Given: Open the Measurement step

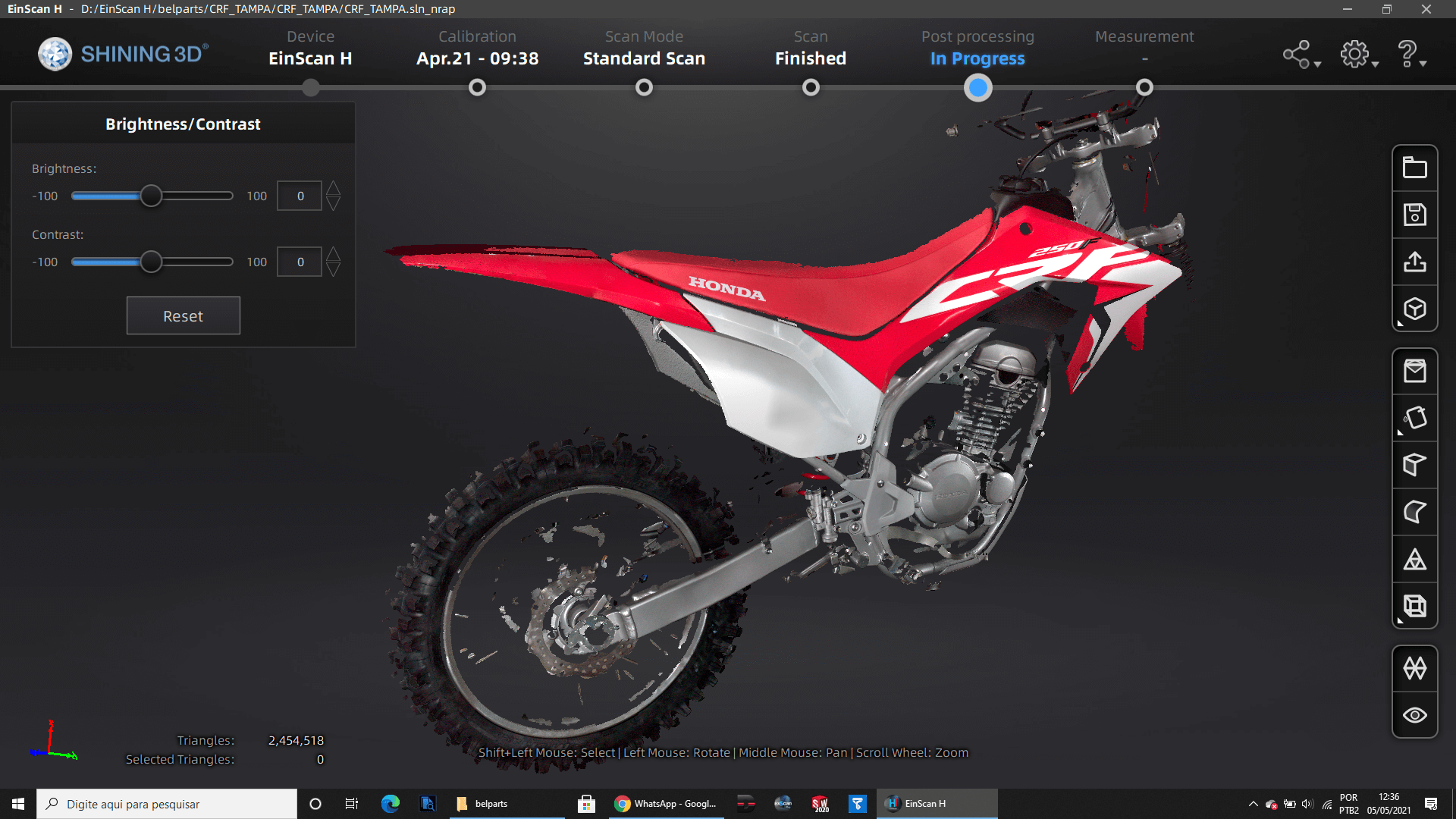Looking at the screenshot, I should (1144, 49).
